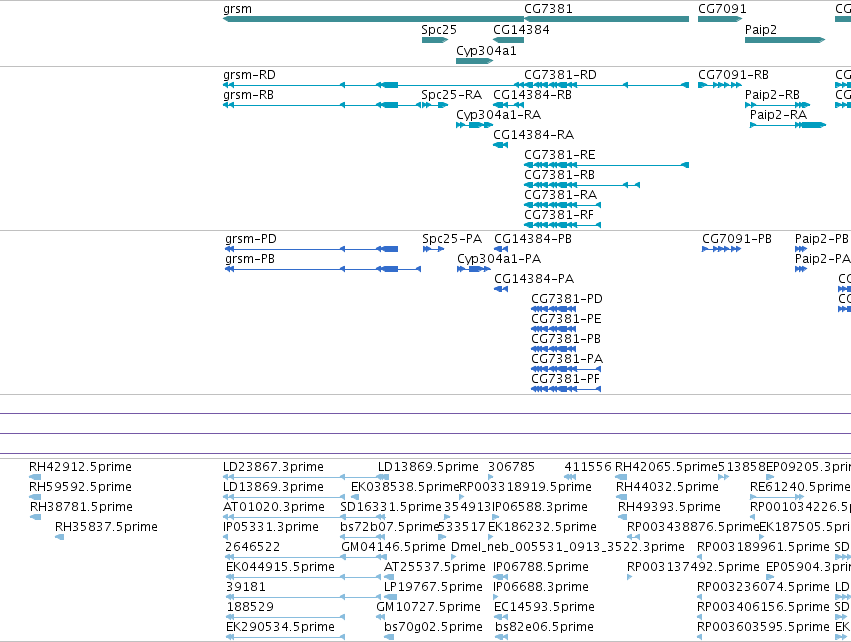Click the CG7091 gene arrow
The width and height of the screenshot is (851, 642).
tap(720, 19)
